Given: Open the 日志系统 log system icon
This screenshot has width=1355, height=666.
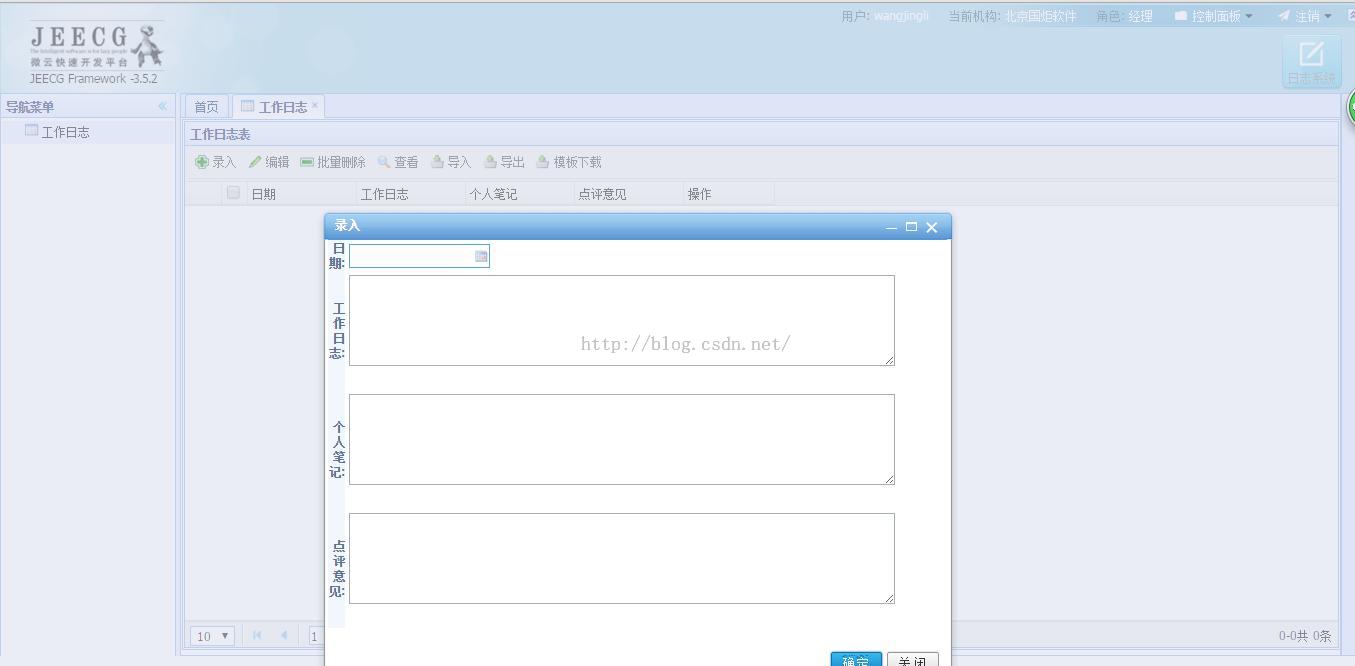Looking at the screenshot, I should pos(1310,60).
